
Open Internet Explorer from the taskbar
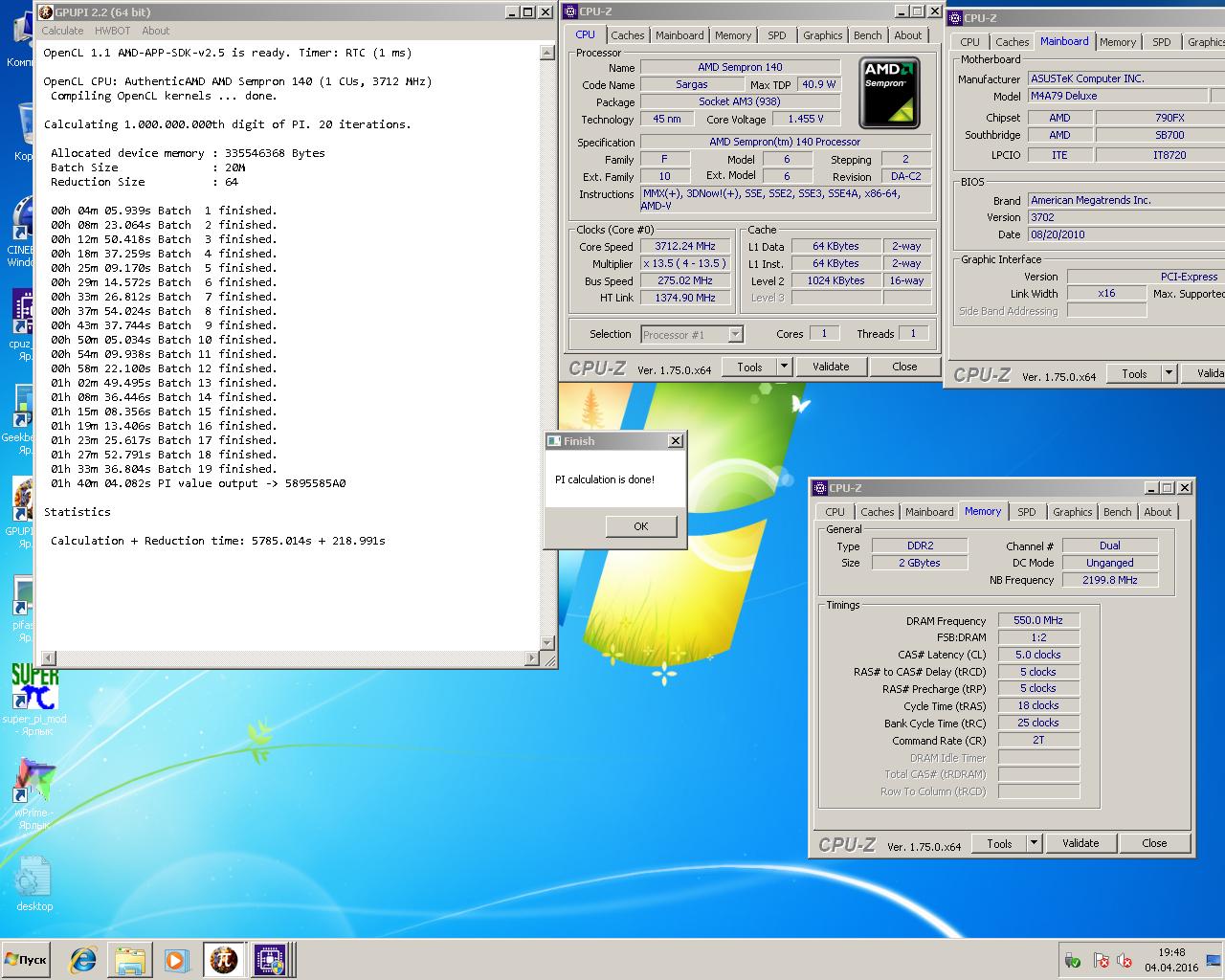click(83, 960)
